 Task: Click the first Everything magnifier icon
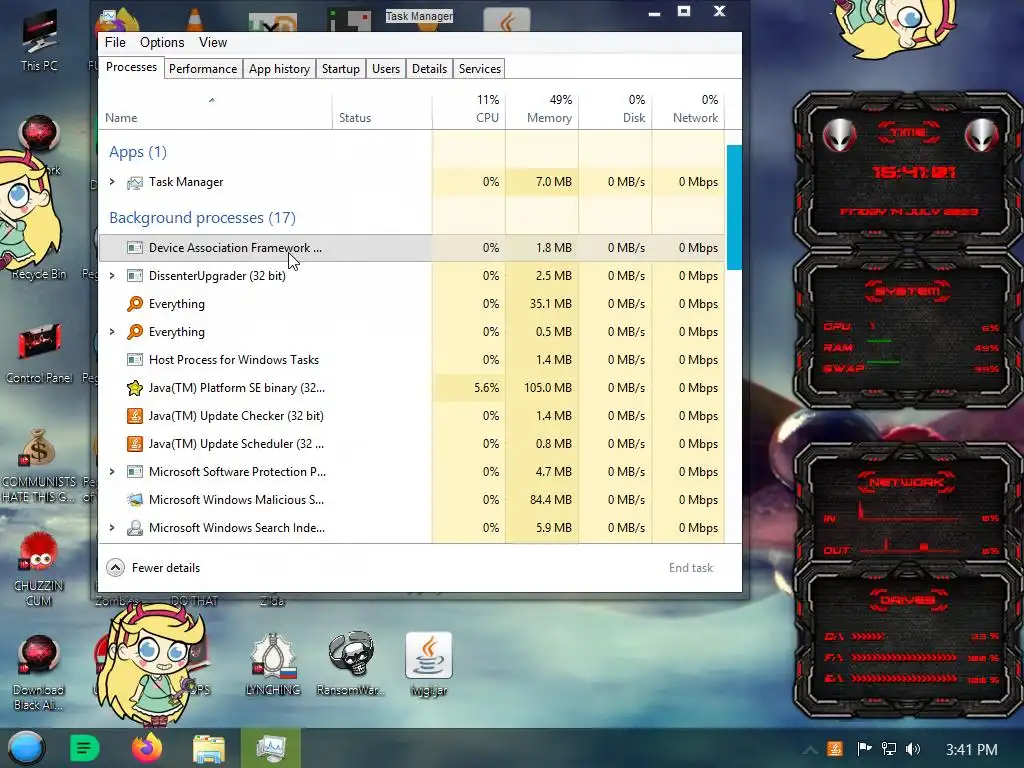click(135, 304)
